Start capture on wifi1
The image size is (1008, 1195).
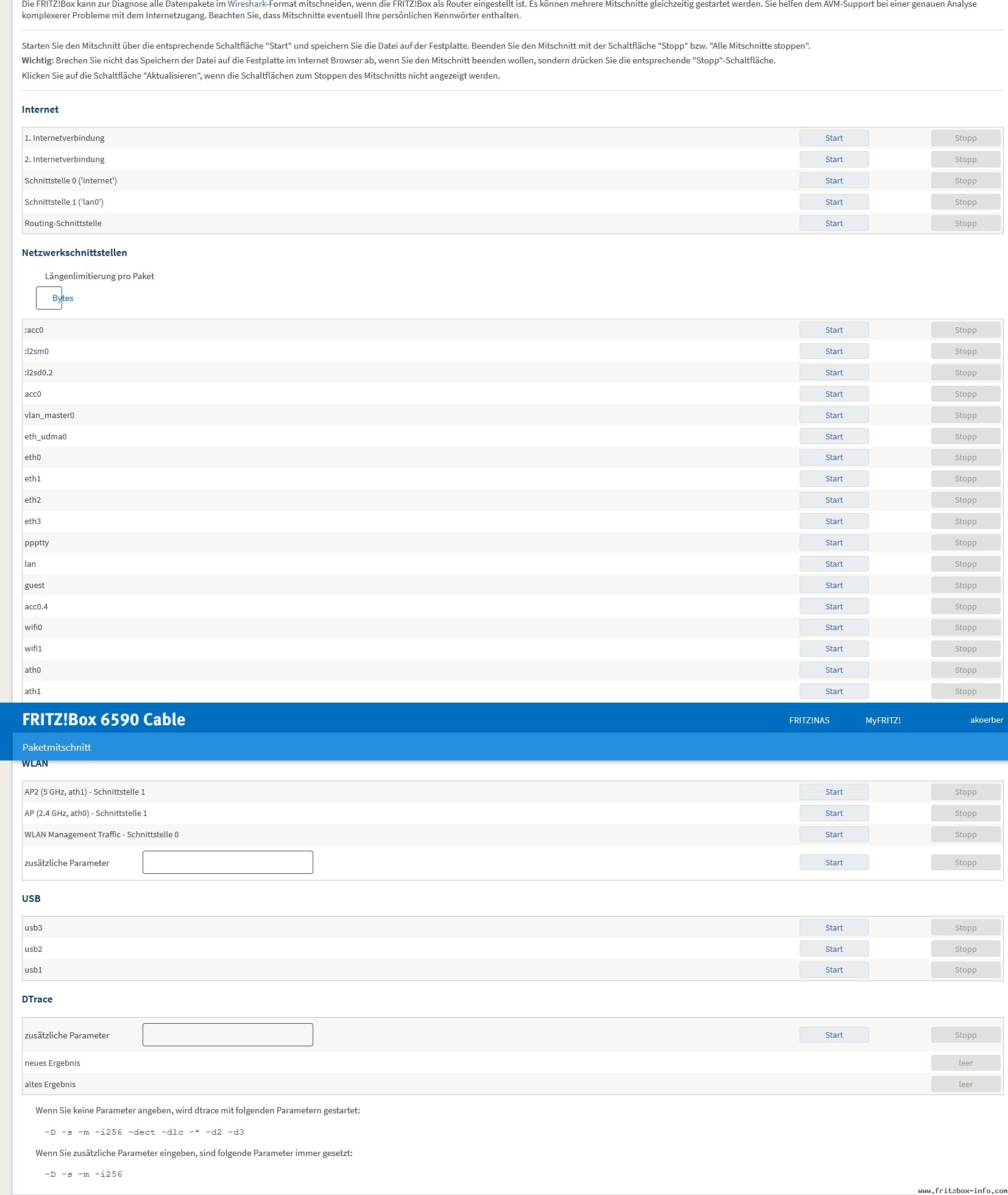coord(834,649)
